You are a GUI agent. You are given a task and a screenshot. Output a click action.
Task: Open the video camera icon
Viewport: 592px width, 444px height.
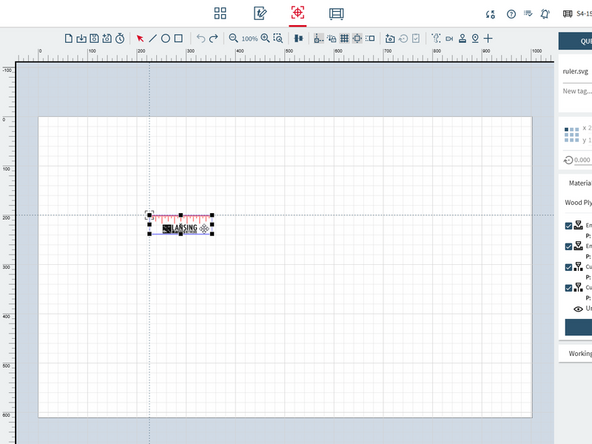pyautogui.click(x=449, y=39)
